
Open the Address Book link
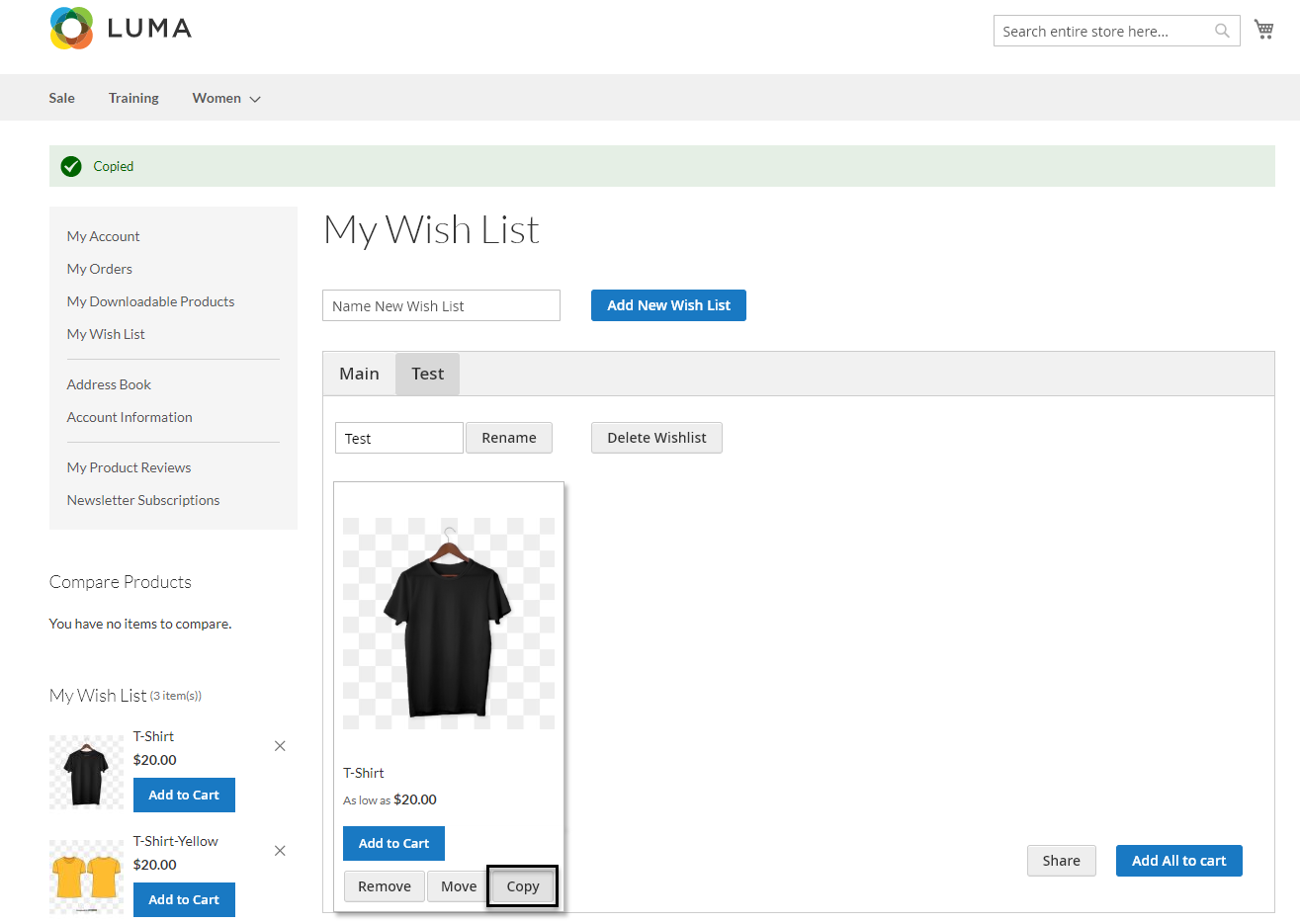[x=109, y=384]
